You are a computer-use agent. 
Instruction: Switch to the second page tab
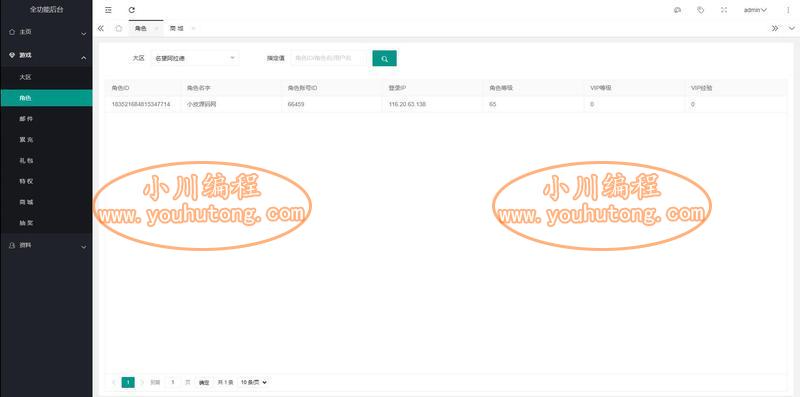pos(177,29)
